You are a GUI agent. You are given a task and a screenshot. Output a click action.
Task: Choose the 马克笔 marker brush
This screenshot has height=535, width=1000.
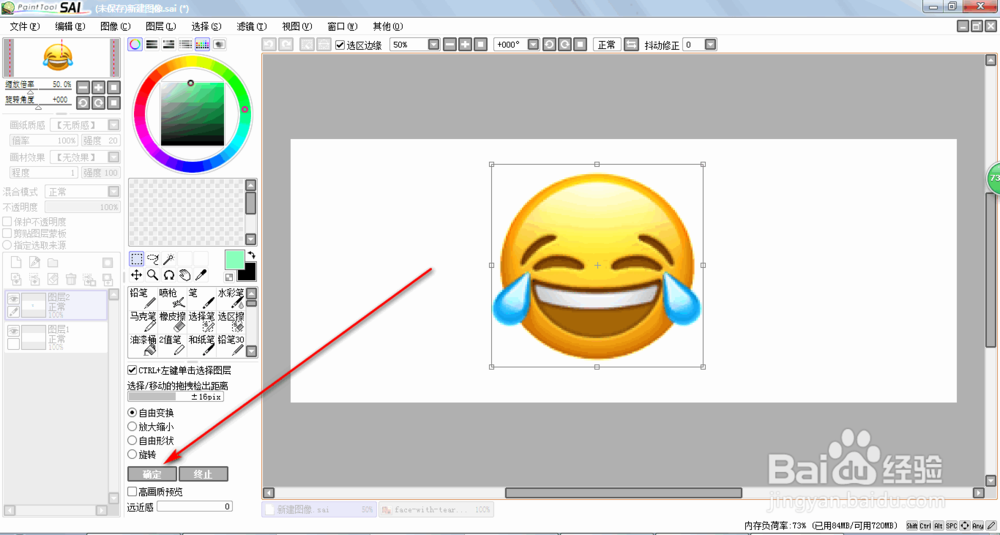point(143,322)
